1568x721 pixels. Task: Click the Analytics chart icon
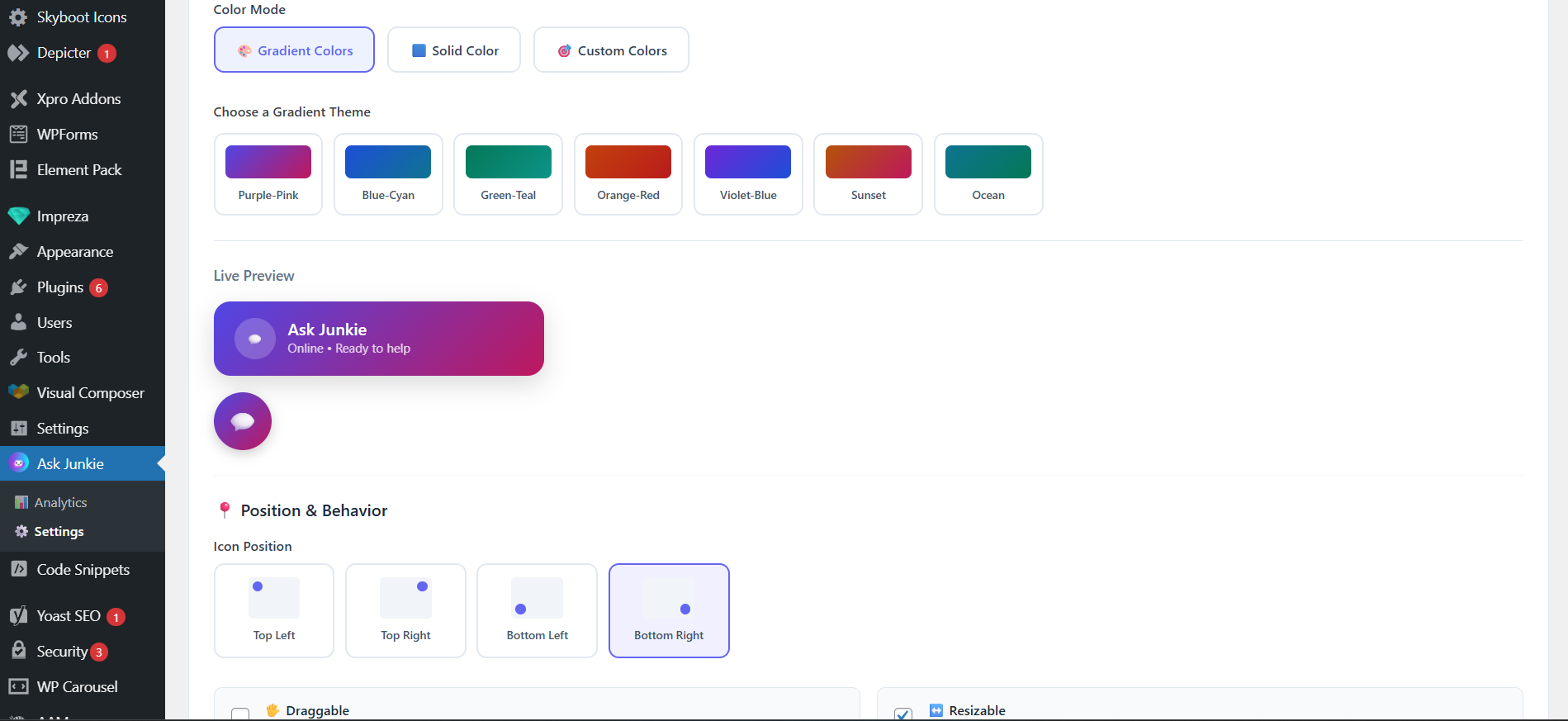tap(21, 502)
